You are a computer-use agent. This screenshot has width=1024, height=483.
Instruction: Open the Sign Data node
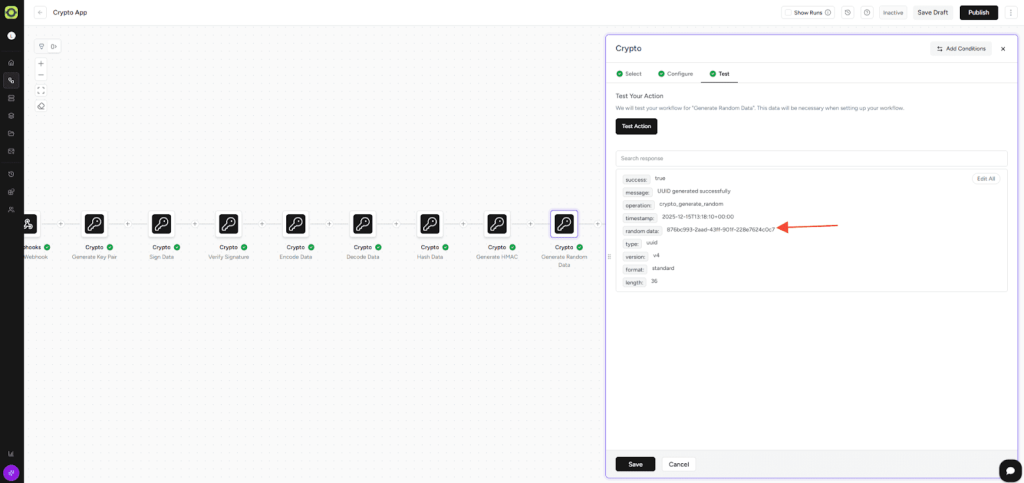pyautogui.click(x=161, y=224)
